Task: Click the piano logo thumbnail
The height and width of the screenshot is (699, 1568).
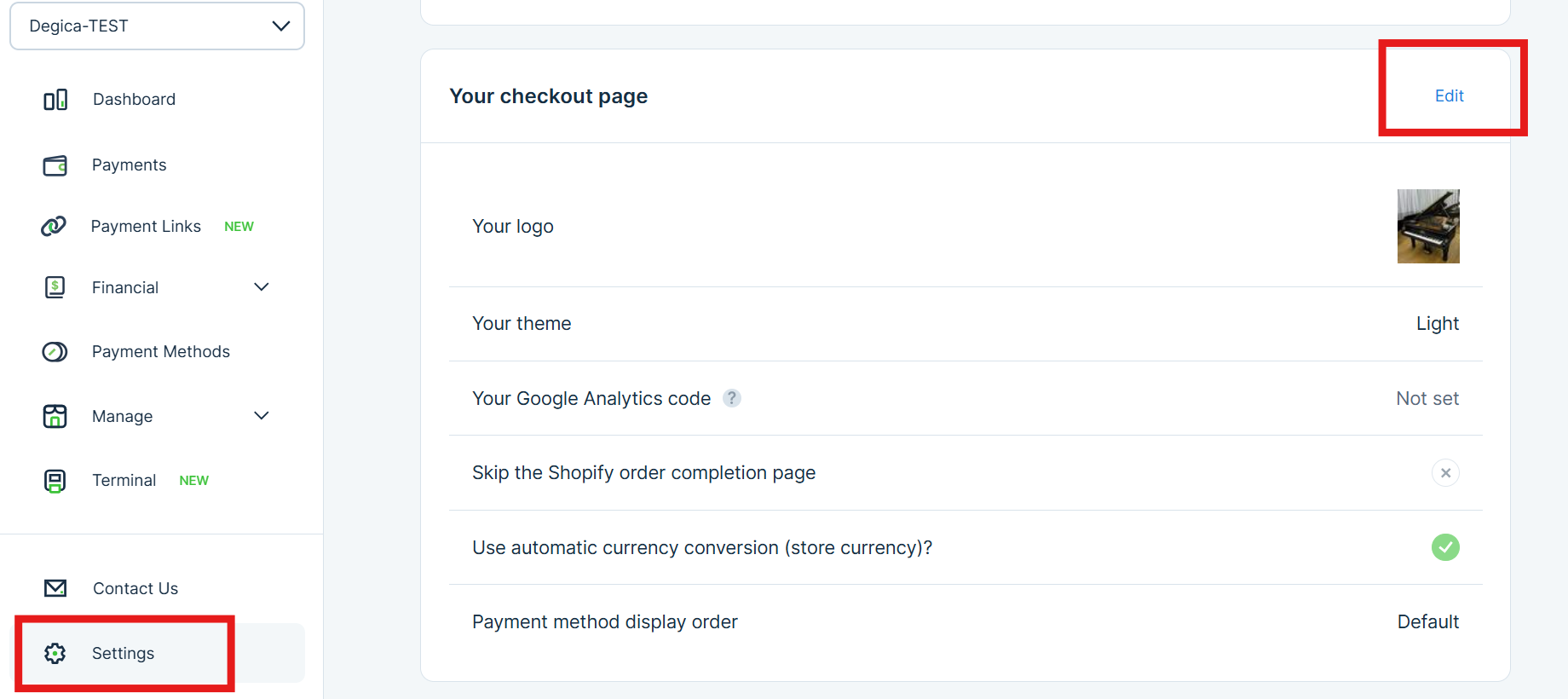Action: pos(1428,226)
